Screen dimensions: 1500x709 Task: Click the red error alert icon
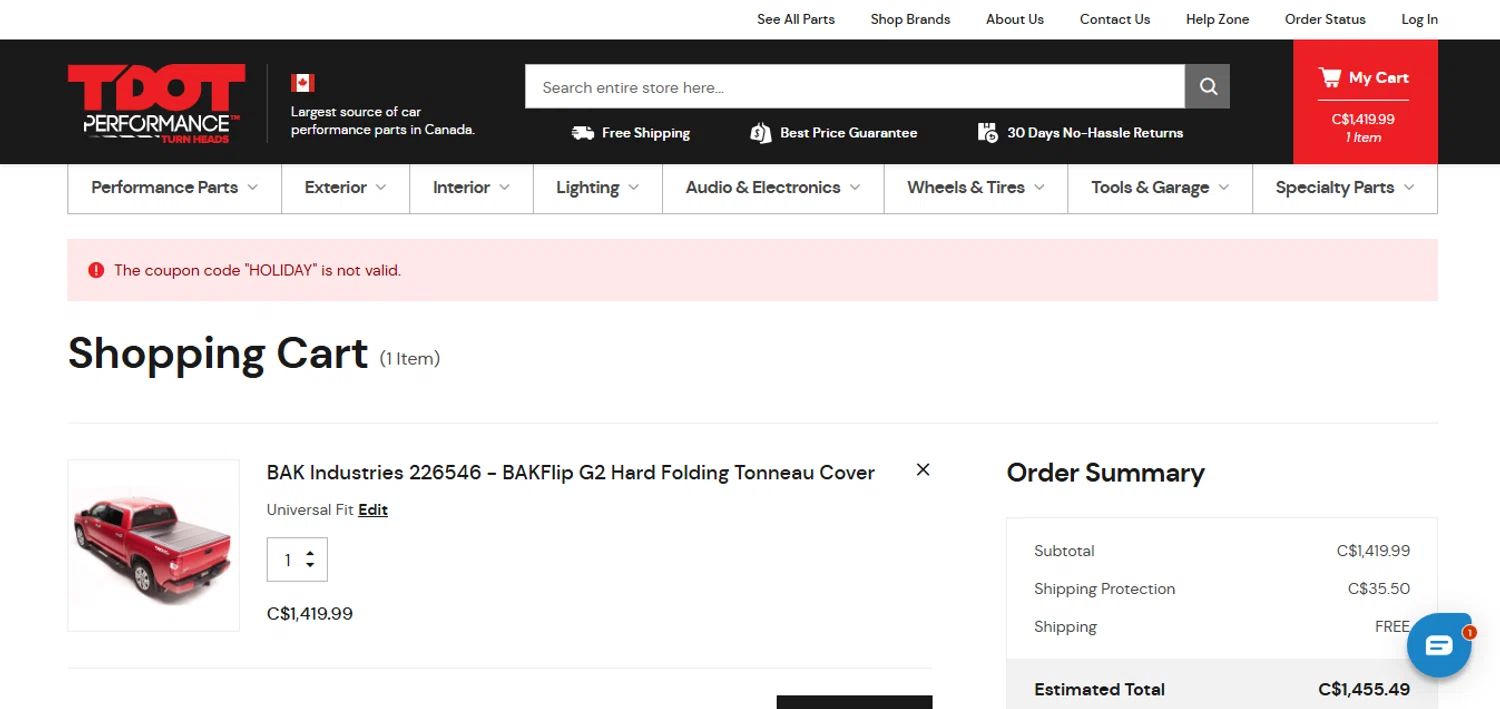96,270
